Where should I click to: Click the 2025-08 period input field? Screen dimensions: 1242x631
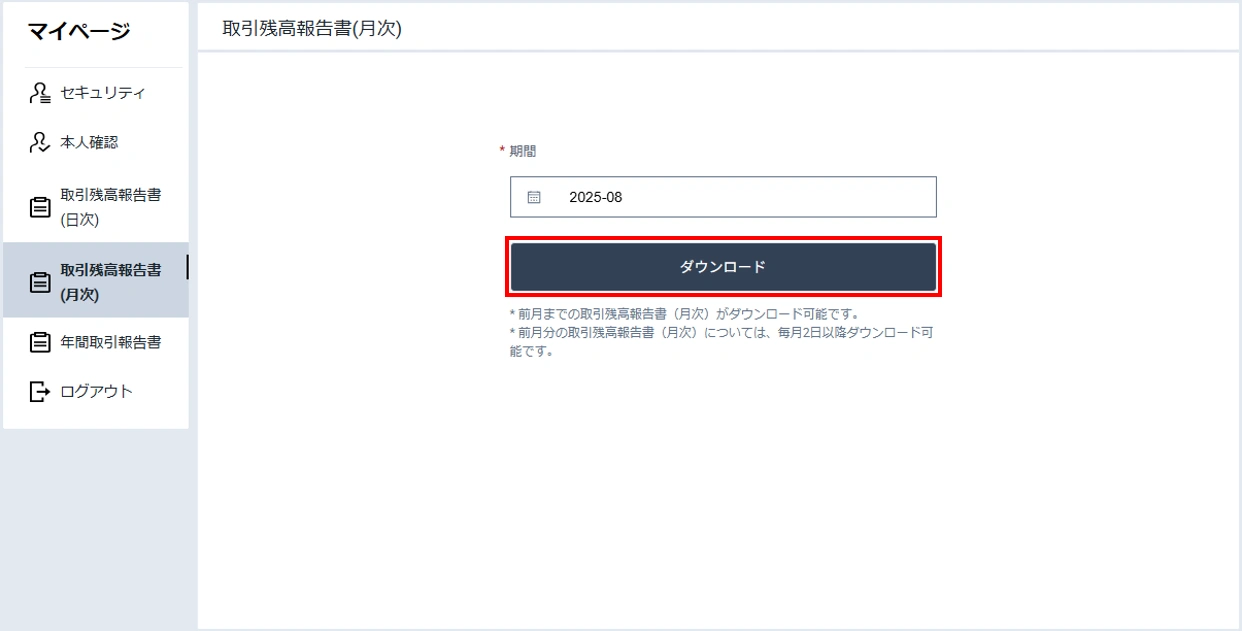coord(723,197)
